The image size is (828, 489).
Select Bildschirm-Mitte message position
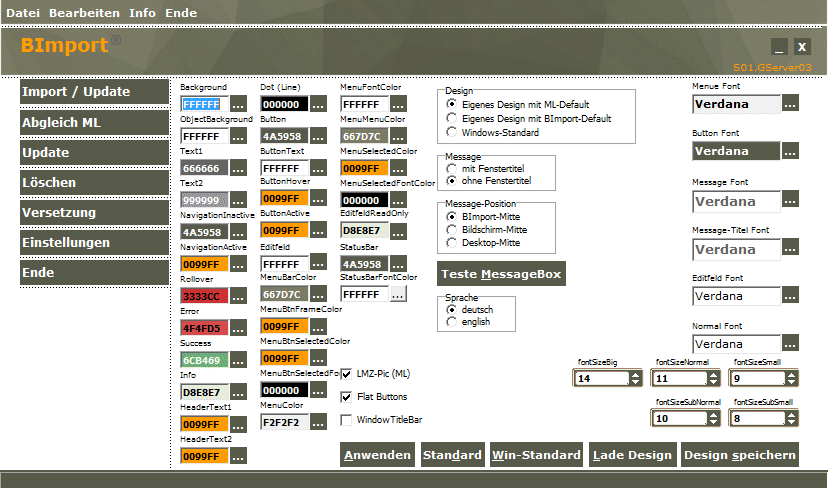[x=487, y=230]
